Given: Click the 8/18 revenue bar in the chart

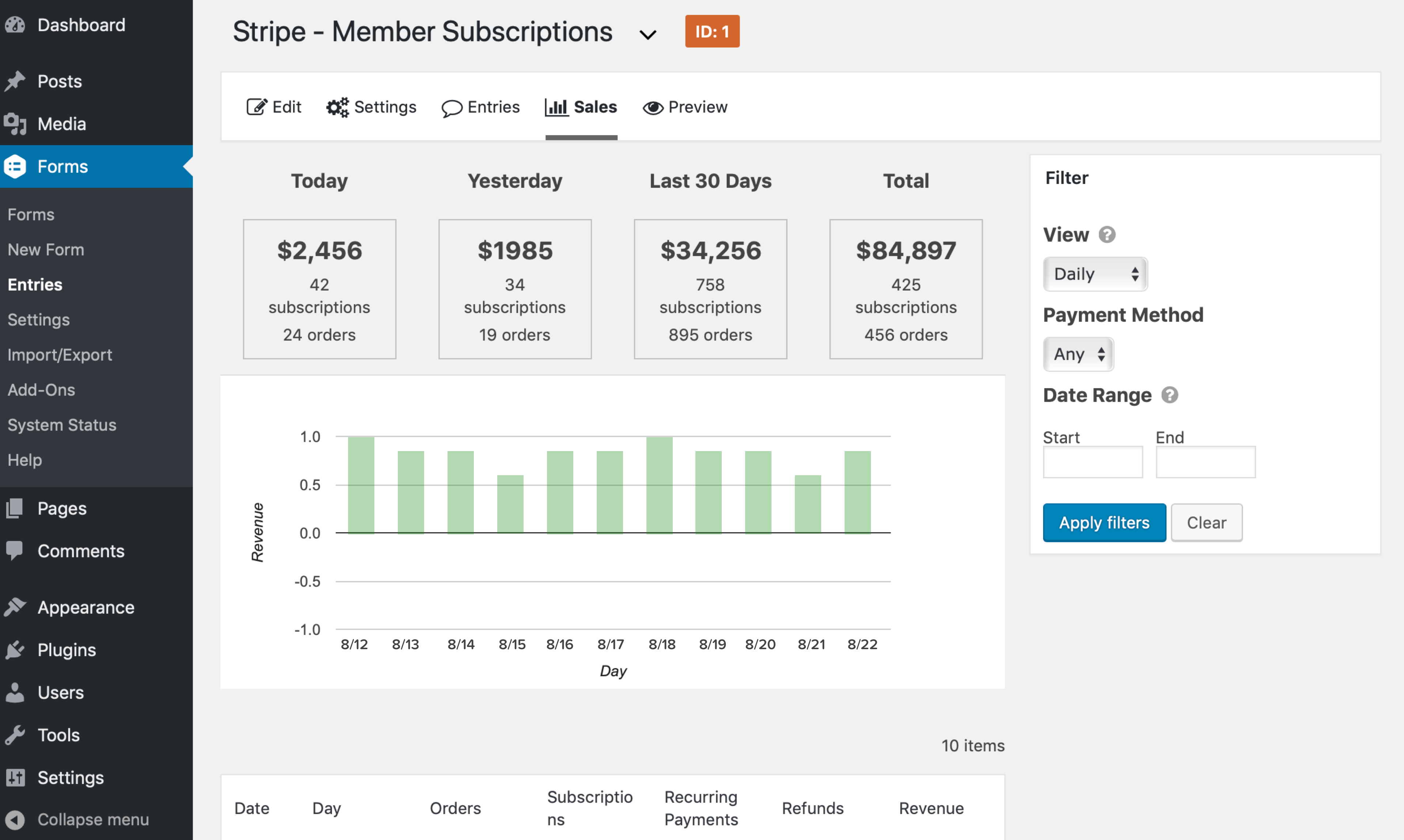Looking at the screenshot, I should tap(659, 485).
